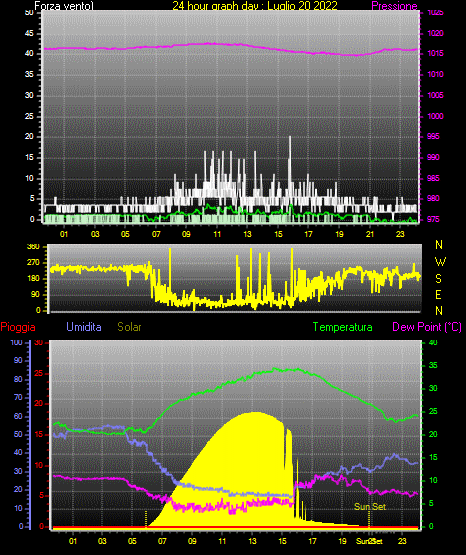
Task: Click the 'E' compass letter beside direction chart
Action: (438, 294)
